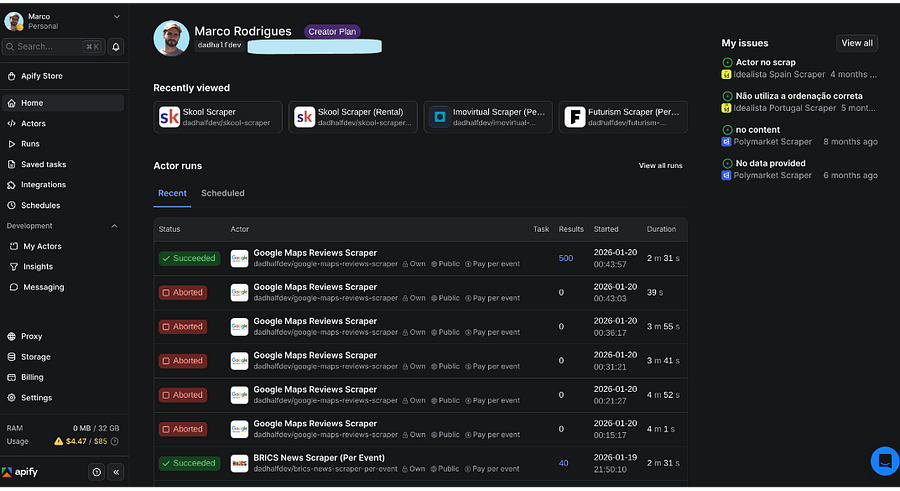The width and height of the screenshot is (900, 491).
Task: Click the usage warning triangle icon
Action: 59,442
